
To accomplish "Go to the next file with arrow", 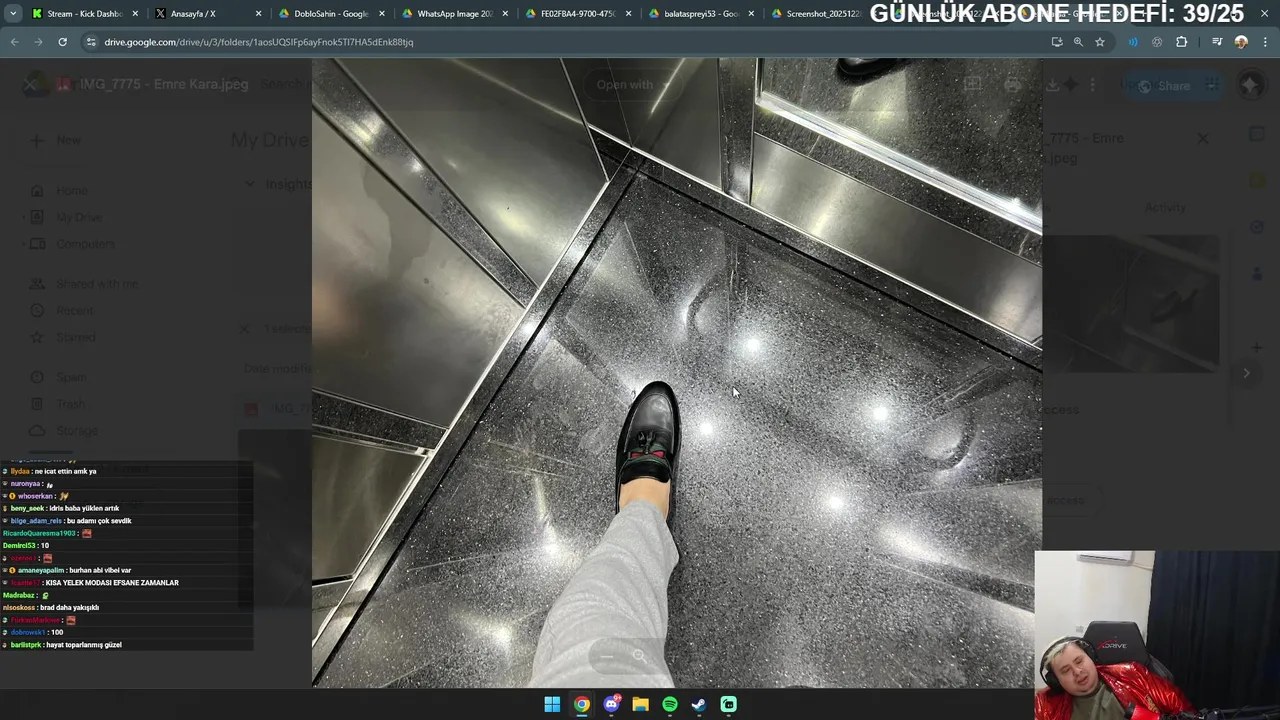I will 1246,373.
